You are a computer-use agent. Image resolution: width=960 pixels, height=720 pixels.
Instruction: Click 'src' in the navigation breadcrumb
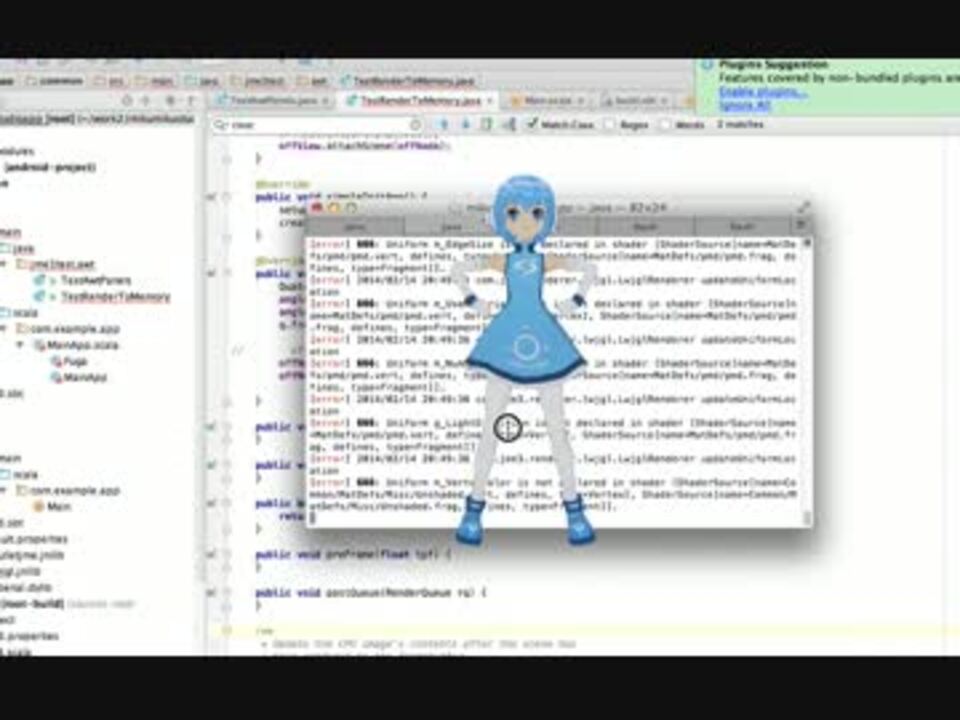point(110,81)
